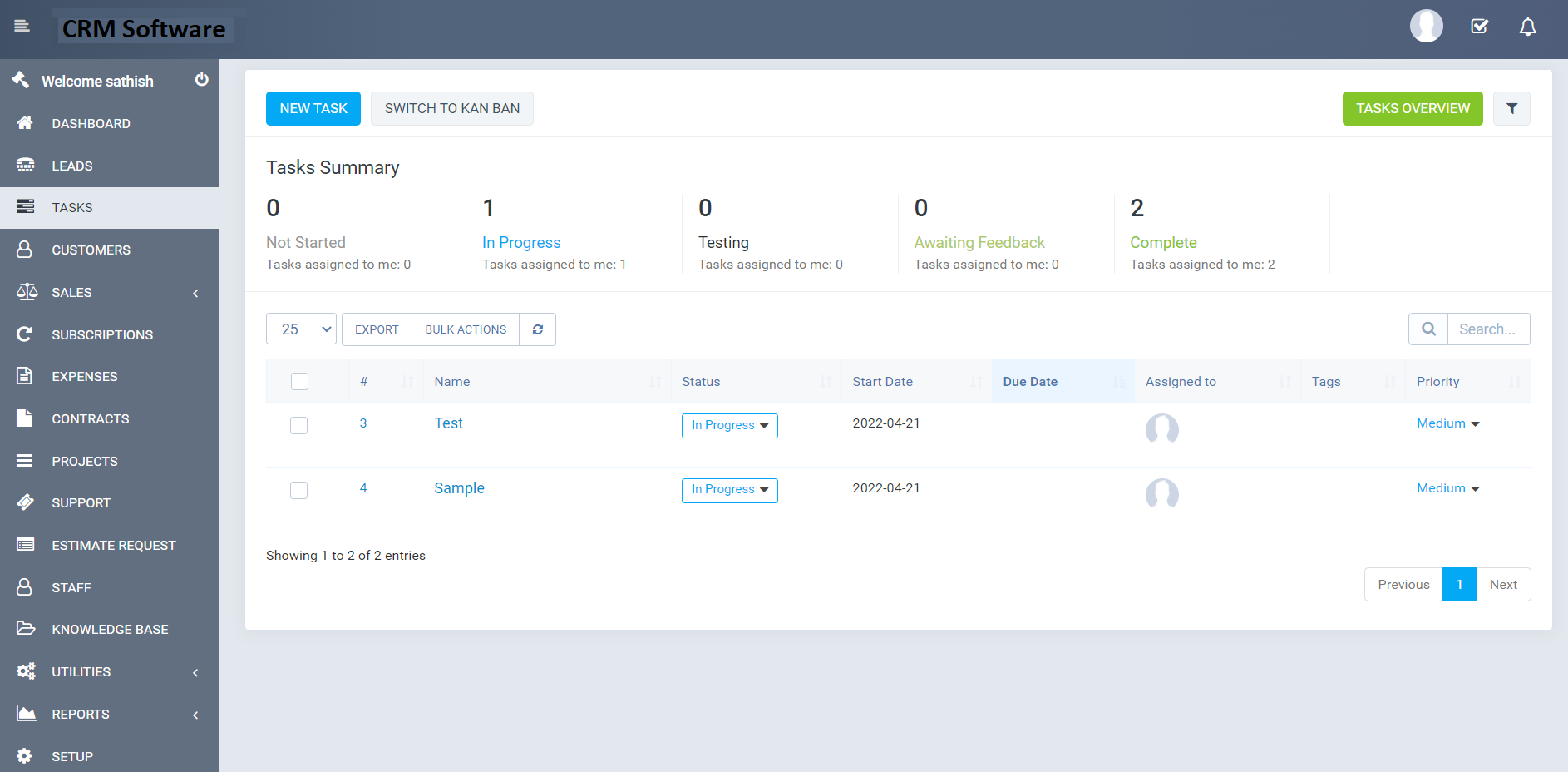Open the status dropdown for Test task
Viewport: 1568px width, 772px height.
[729, 426]
